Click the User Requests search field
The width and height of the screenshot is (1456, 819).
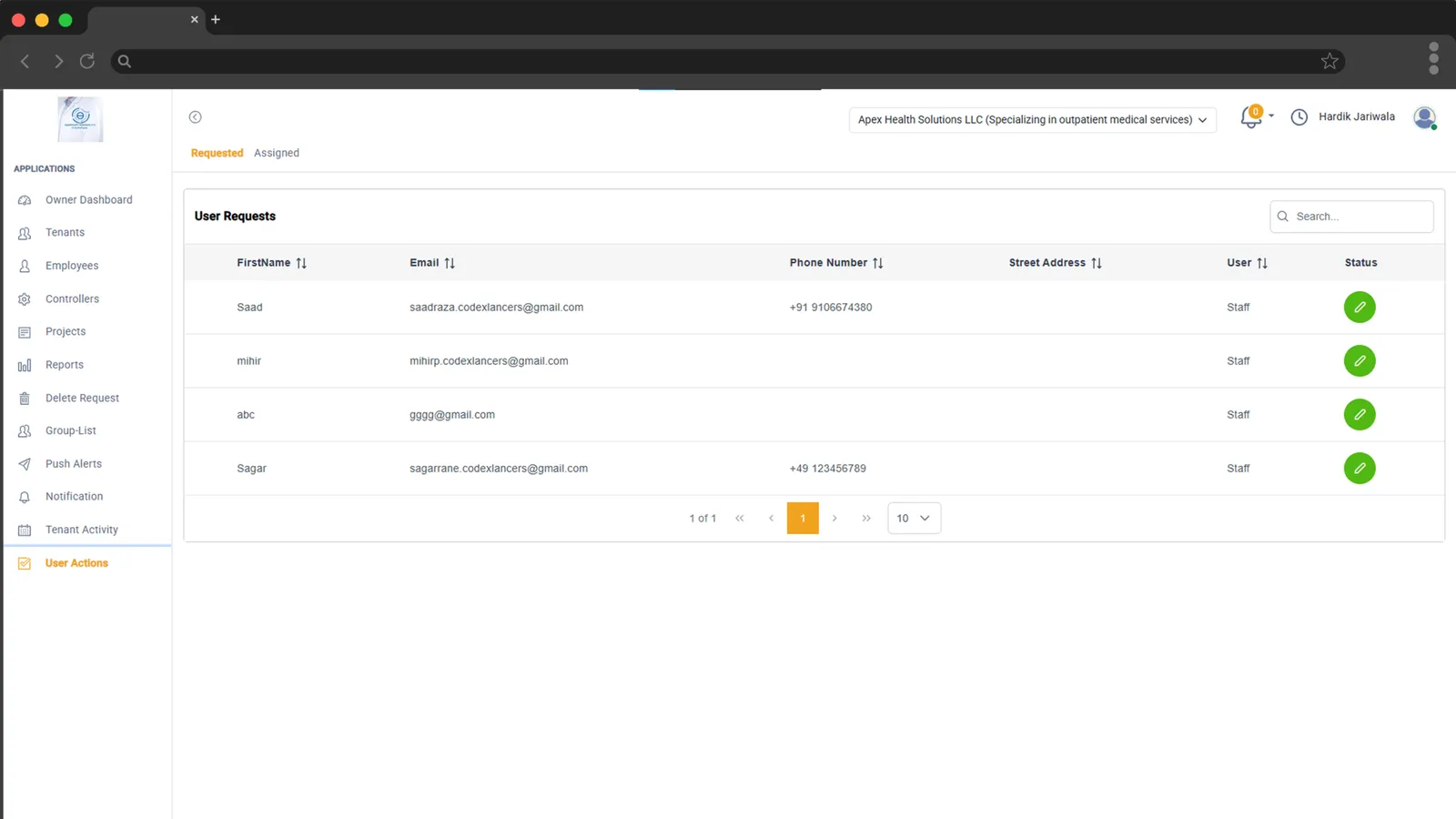tap(1351, 217)
